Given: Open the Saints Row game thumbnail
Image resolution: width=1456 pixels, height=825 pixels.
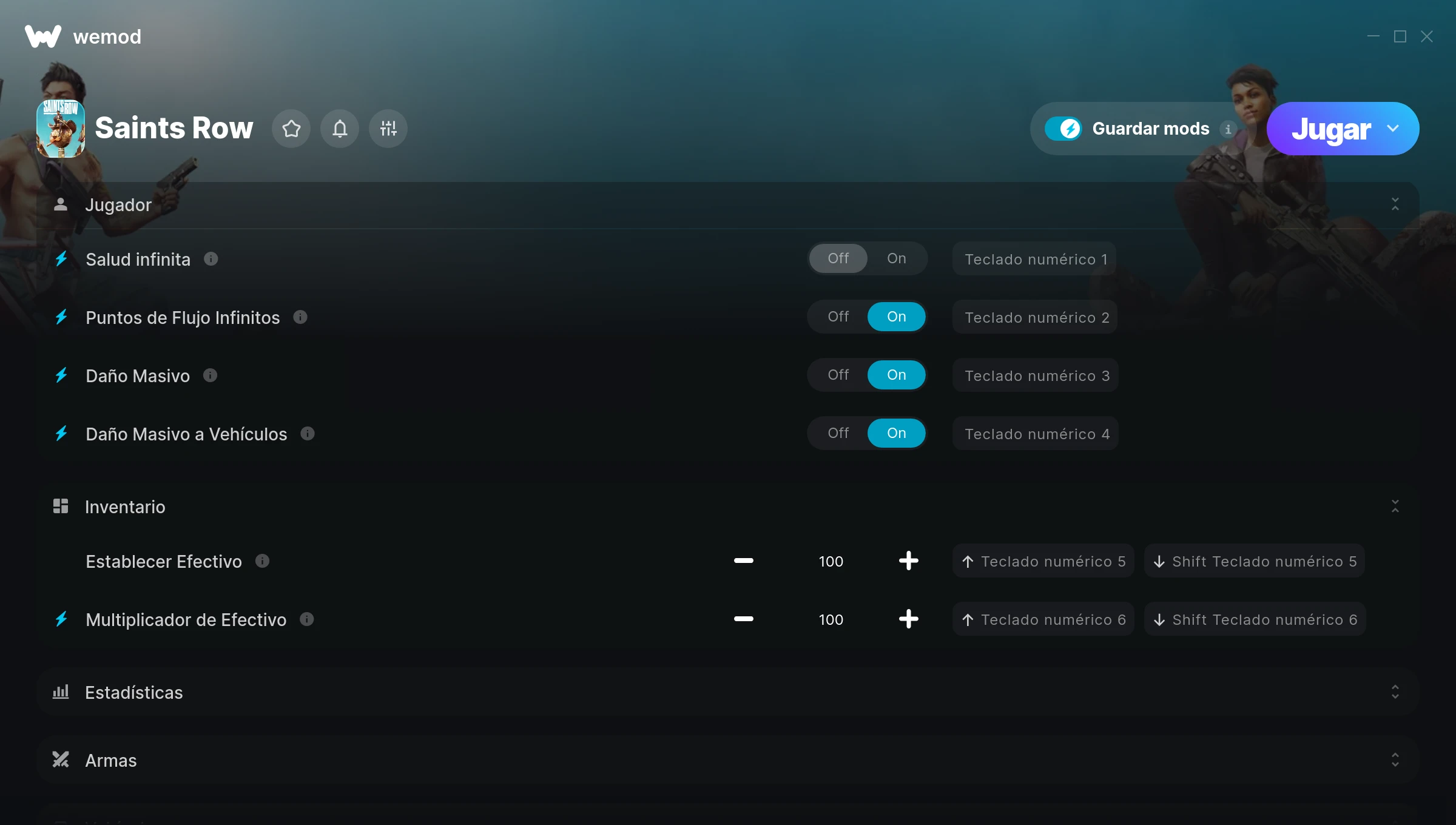Looking at the screenshot, I should tap(61, 129).
